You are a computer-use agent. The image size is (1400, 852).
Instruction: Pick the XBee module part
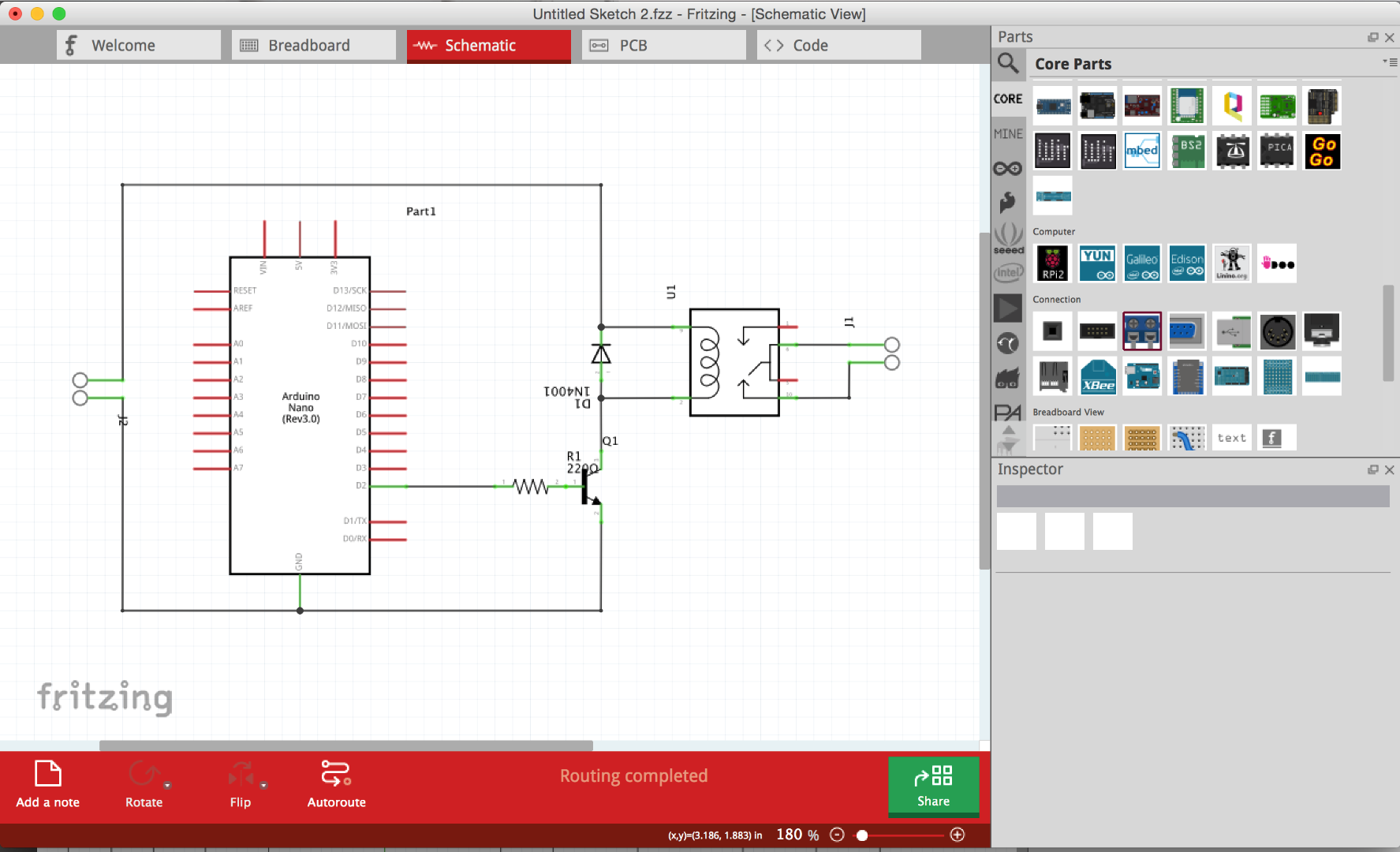coord(1098,376)
